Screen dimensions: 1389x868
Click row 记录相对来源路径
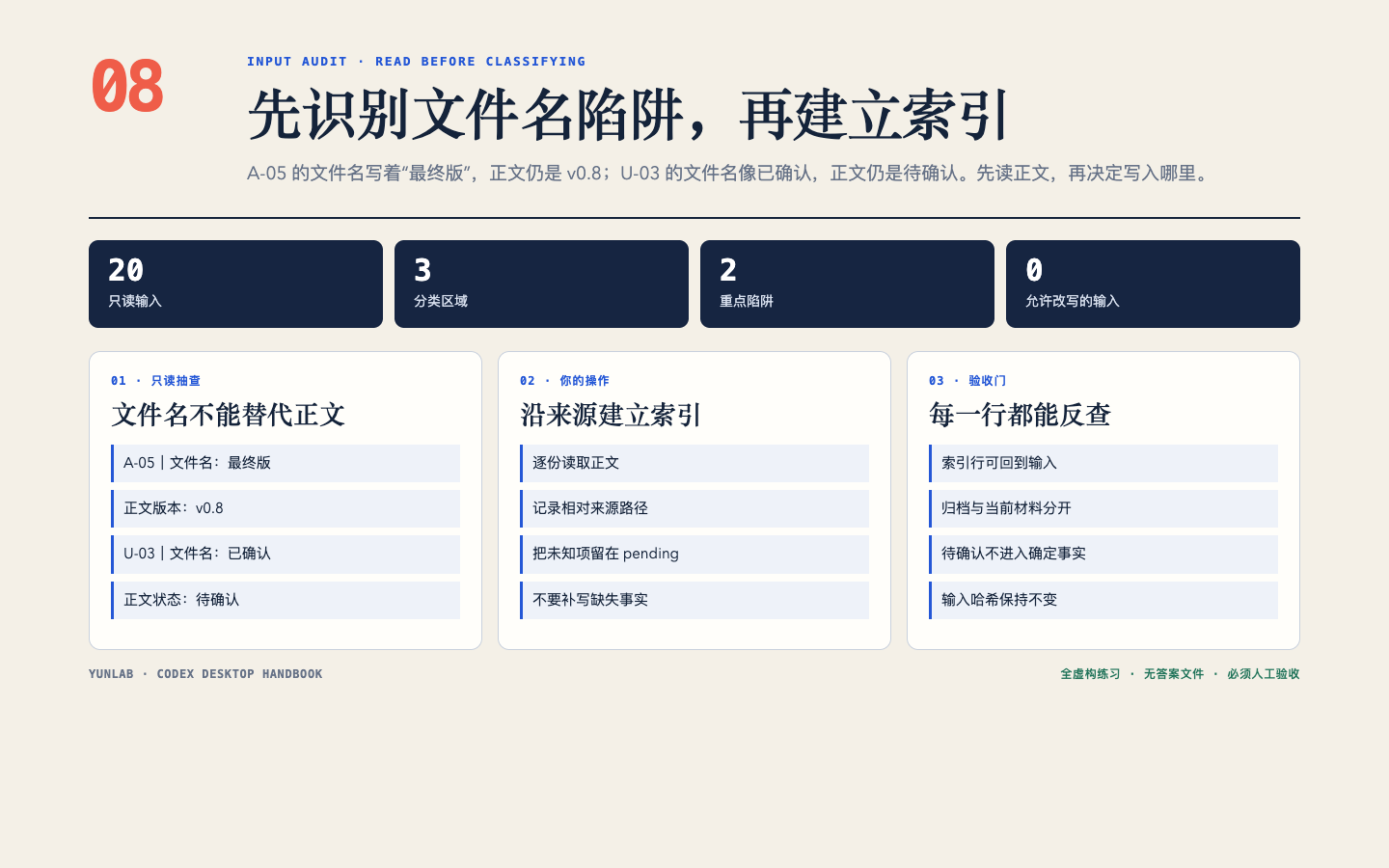[x=694, y=508]
